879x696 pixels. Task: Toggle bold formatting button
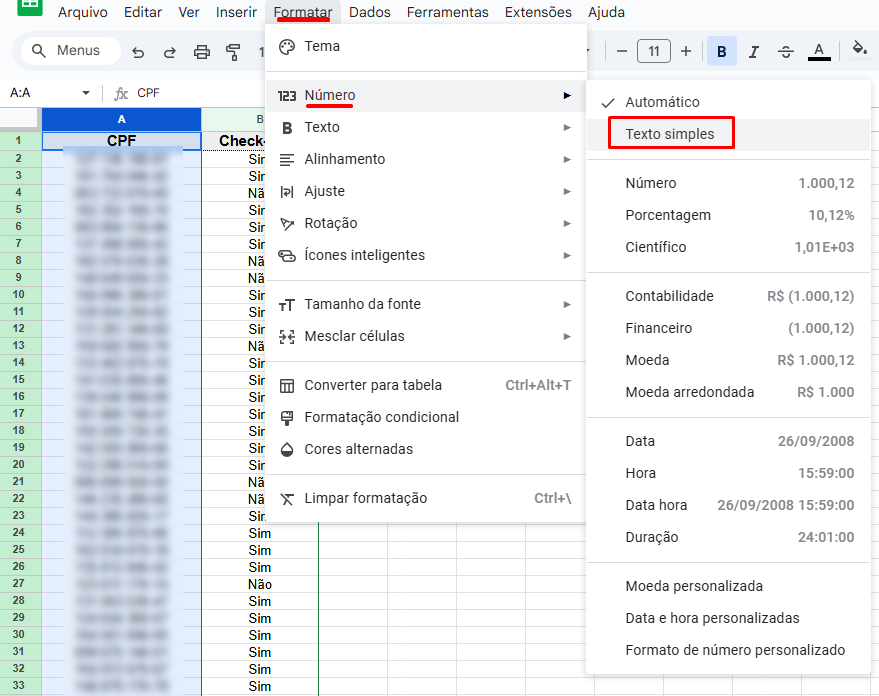[x=721, y=51]
